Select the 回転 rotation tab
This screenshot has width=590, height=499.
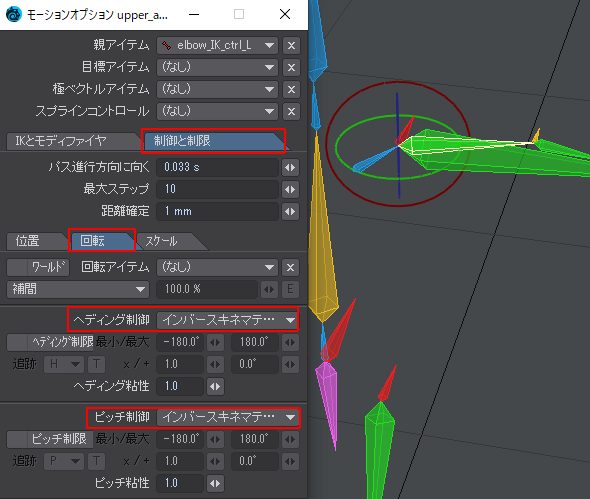click(x=102, y=241)
